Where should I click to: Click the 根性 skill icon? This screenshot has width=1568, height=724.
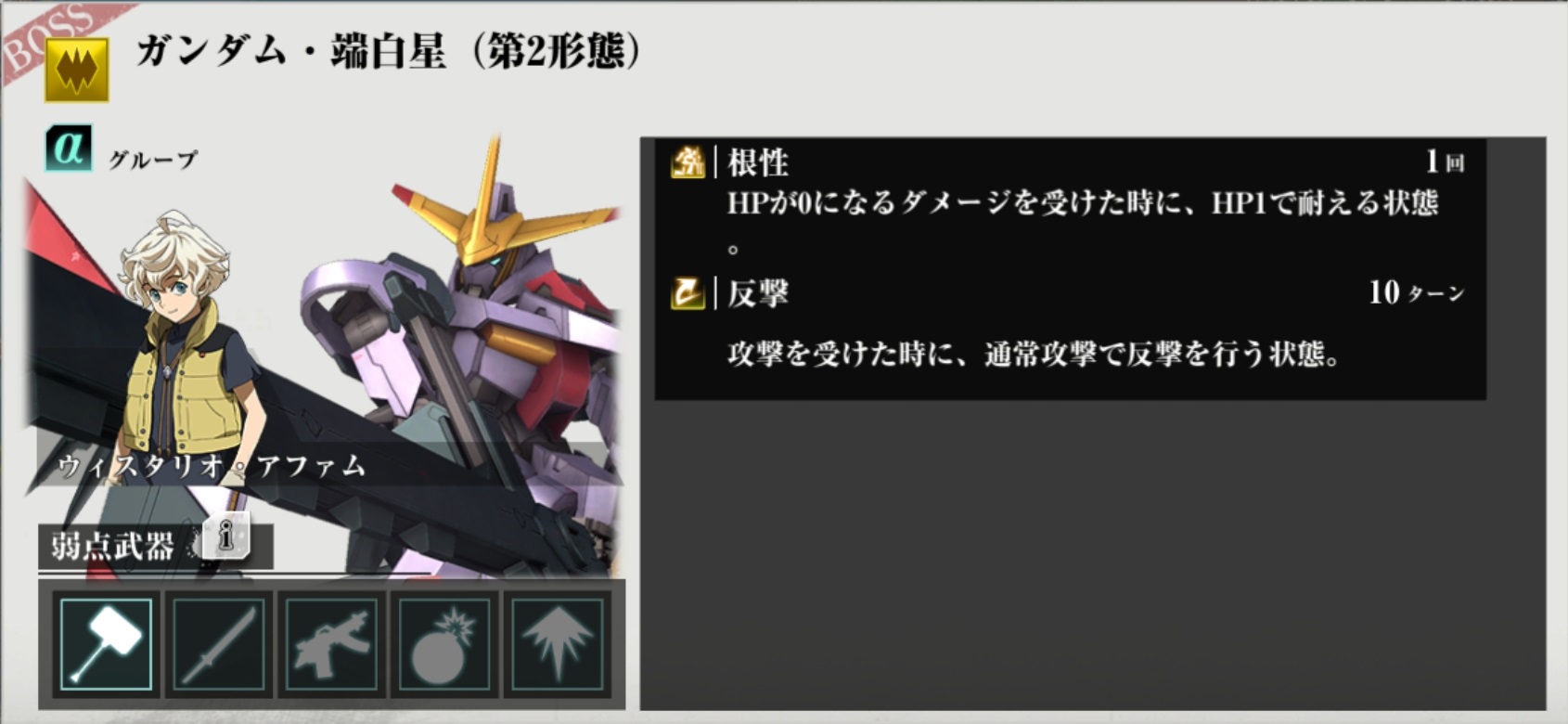(x=688, y=162)
